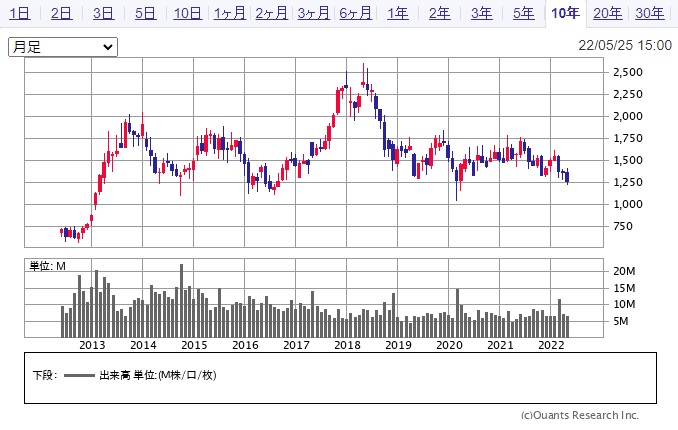Image resolution: width=678 pixels, height=430 pixels.
Task: Click the early 2020 volume spike bar
Action: click(x=457, y=313)
